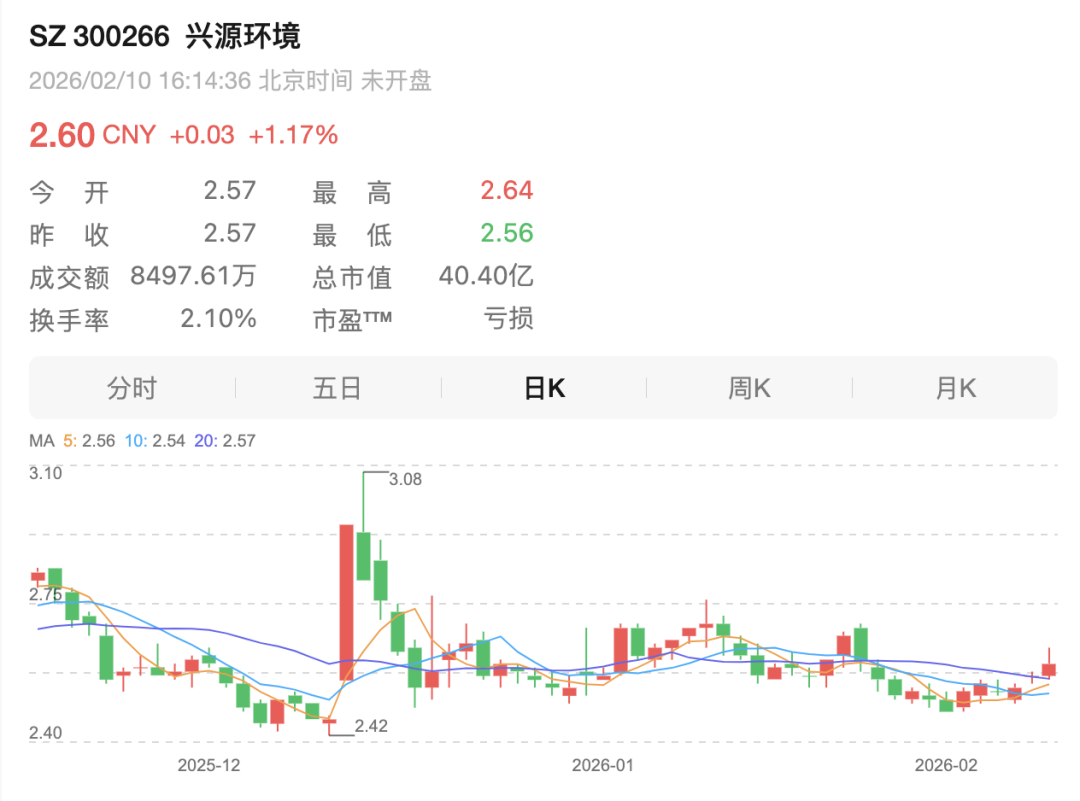Image resolution: width=1080 pixels, height=801 pixels.
Task: Click the MA 5: 2.56 indicator label
Action: click(x=89, y=441)
